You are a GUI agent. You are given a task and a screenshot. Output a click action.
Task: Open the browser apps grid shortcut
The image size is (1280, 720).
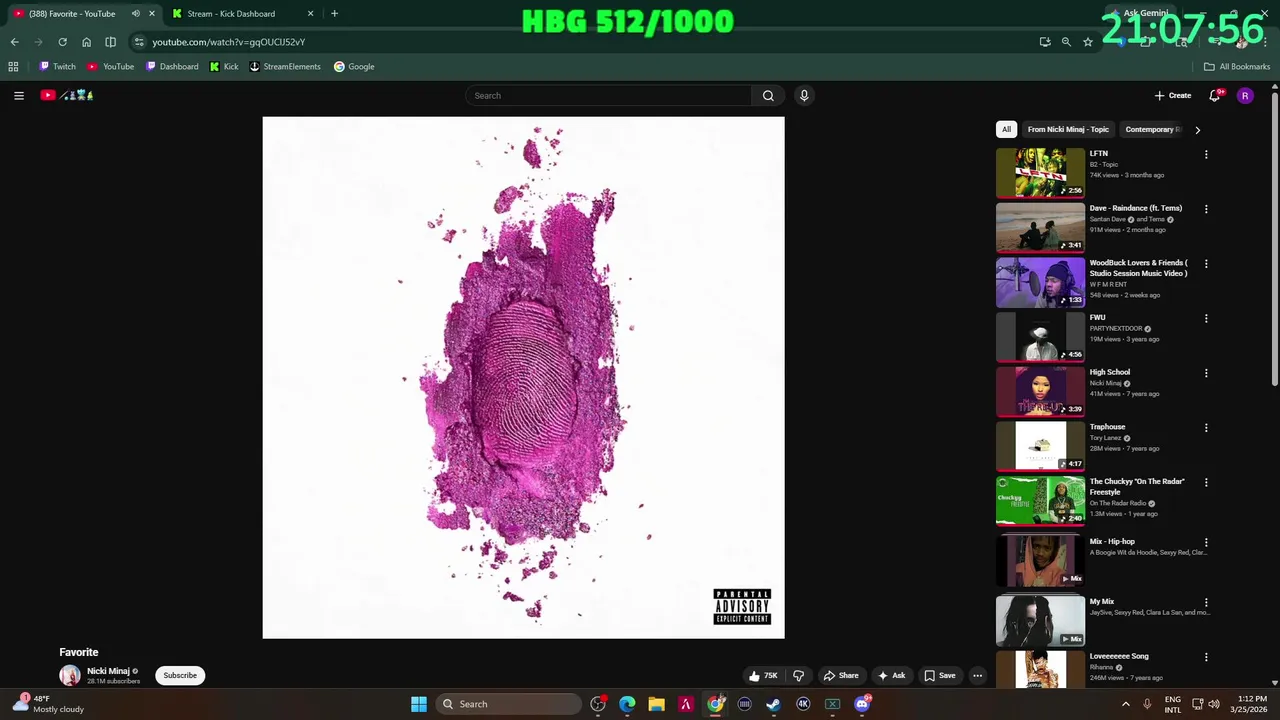13,67
